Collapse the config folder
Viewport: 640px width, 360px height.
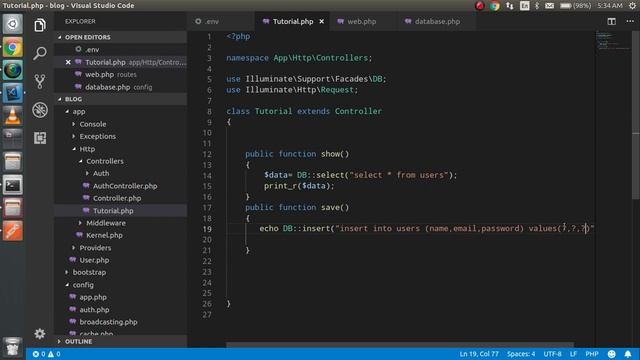pyautogui.click(x=67, y=285)
